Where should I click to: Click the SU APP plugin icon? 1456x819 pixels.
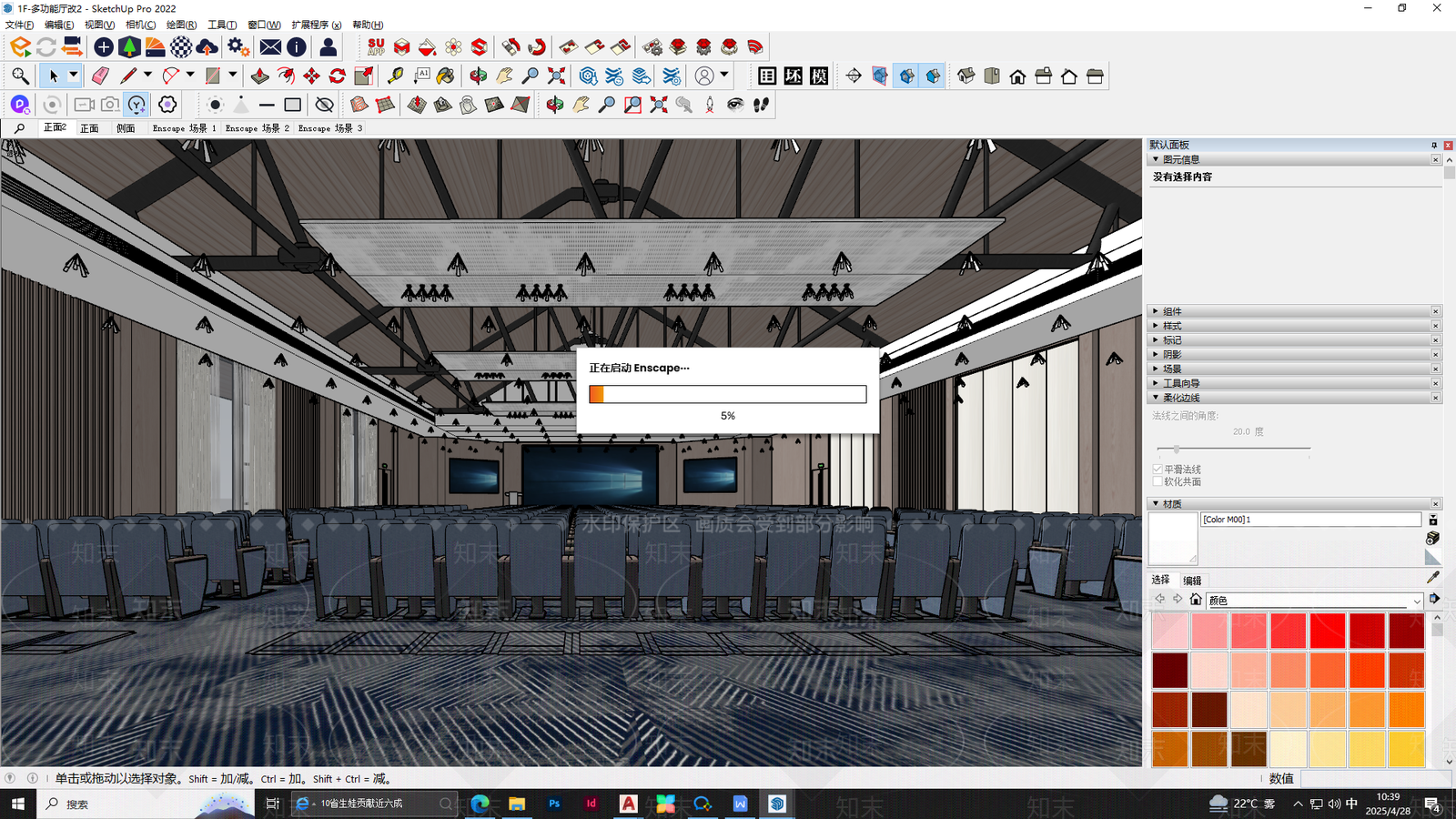pos(376,46)
